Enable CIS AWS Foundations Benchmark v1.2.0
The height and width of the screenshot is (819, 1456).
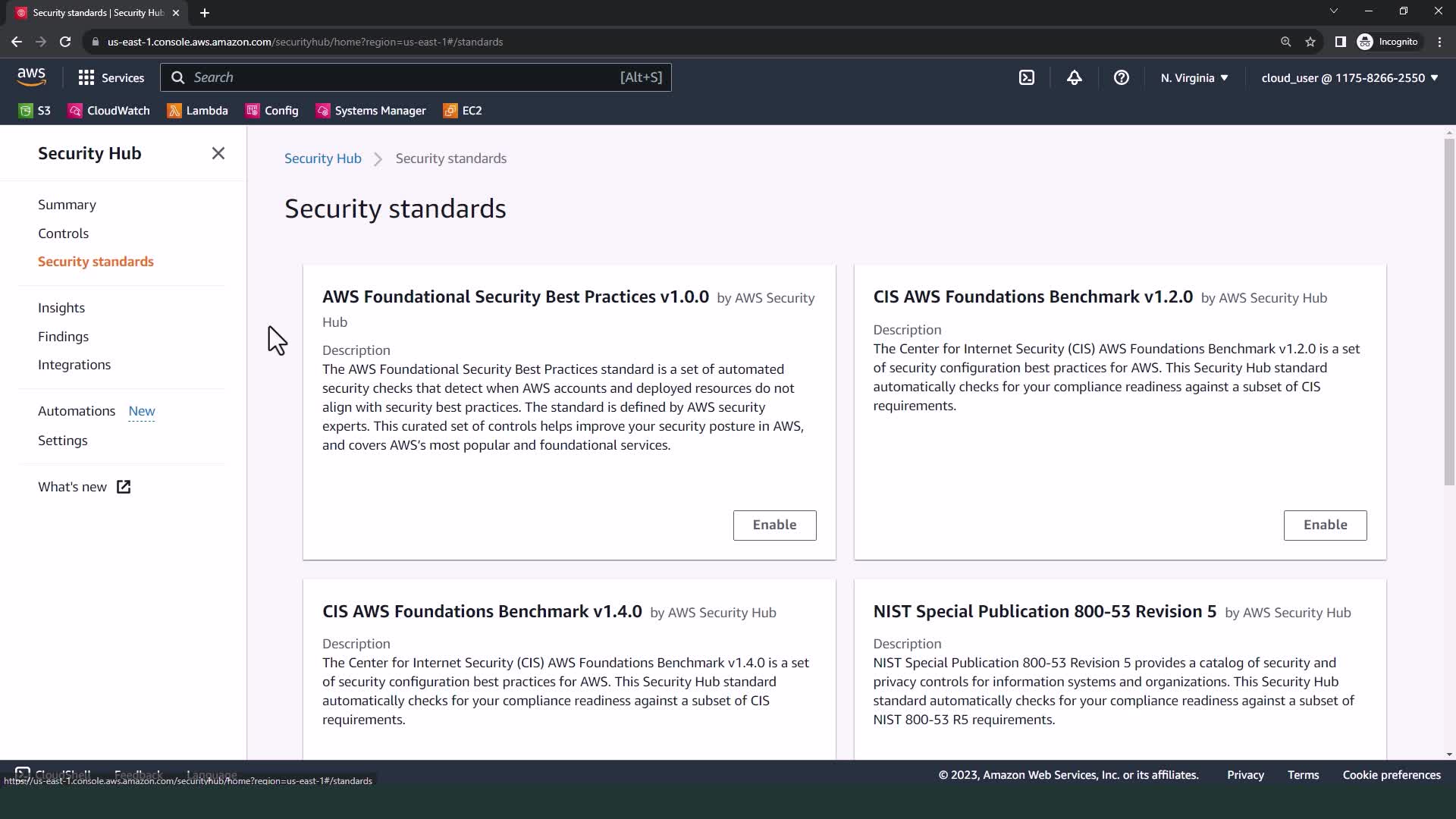pos(1324,525)
